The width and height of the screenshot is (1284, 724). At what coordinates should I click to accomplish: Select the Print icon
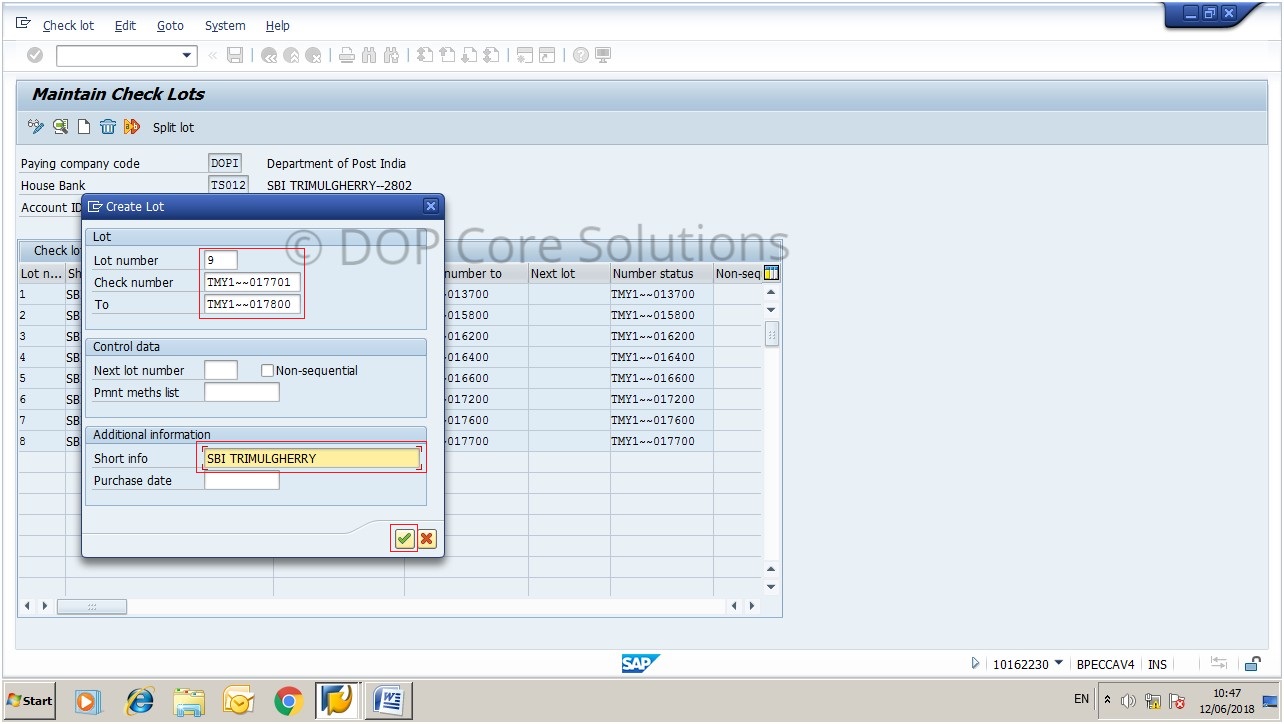[x=346, y=55]
